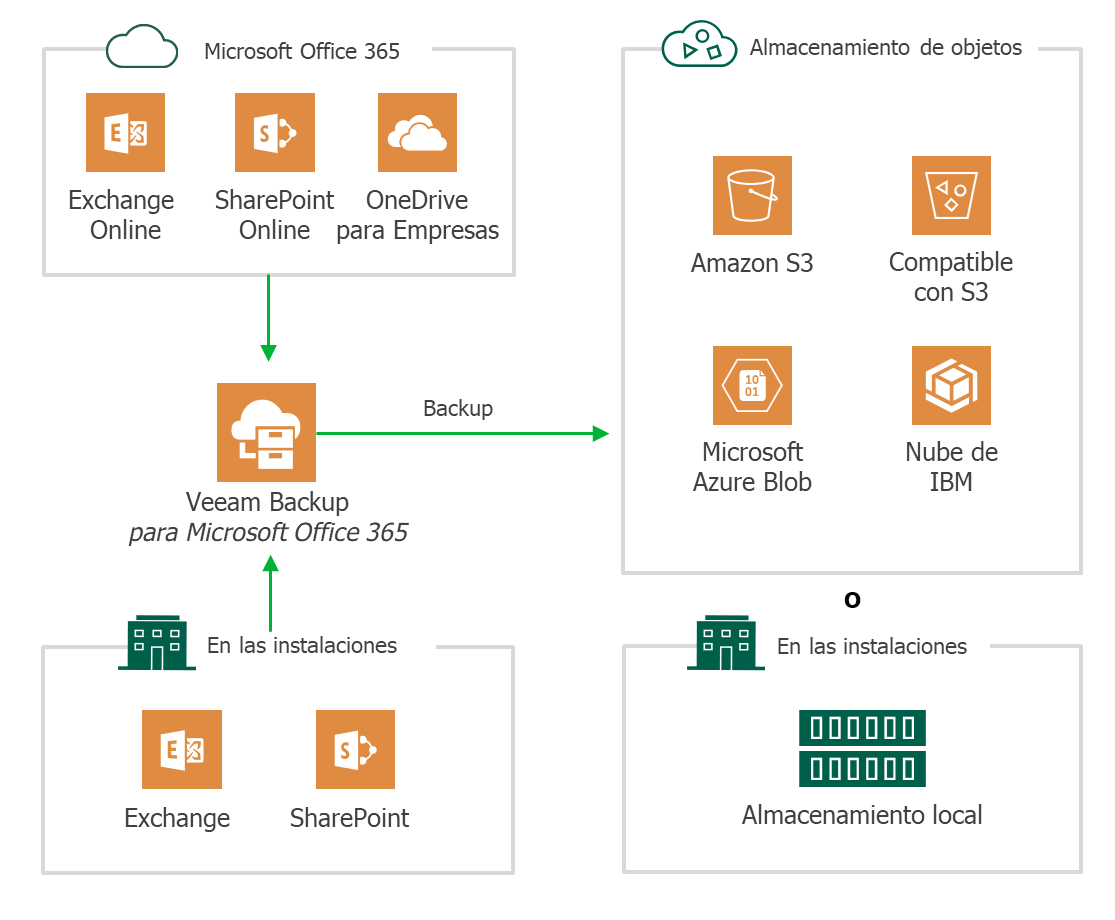Viewport: 1115px width, 920px height.
Task: Click the Backup arrow label
Action: tap(457, 408)
